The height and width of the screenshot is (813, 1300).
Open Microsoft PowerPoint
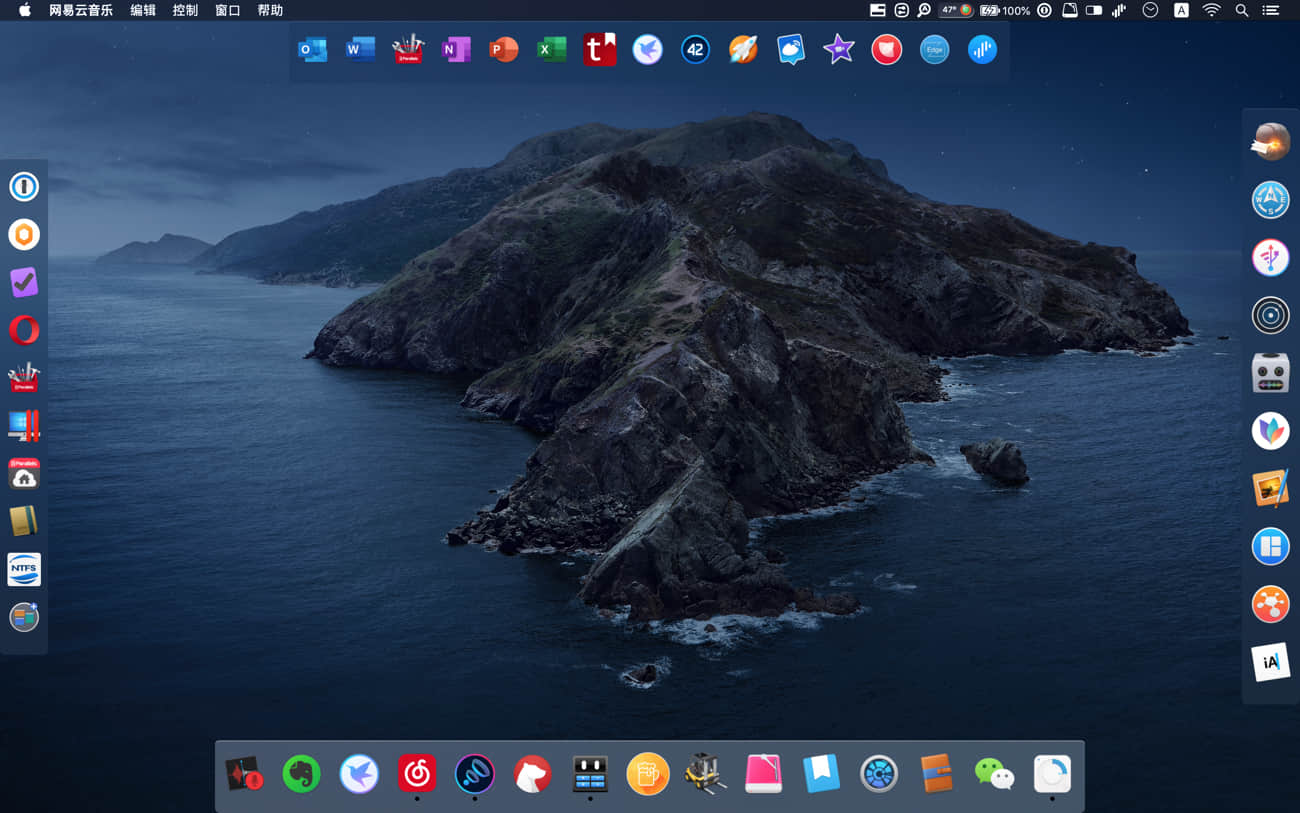pos(503,49)
